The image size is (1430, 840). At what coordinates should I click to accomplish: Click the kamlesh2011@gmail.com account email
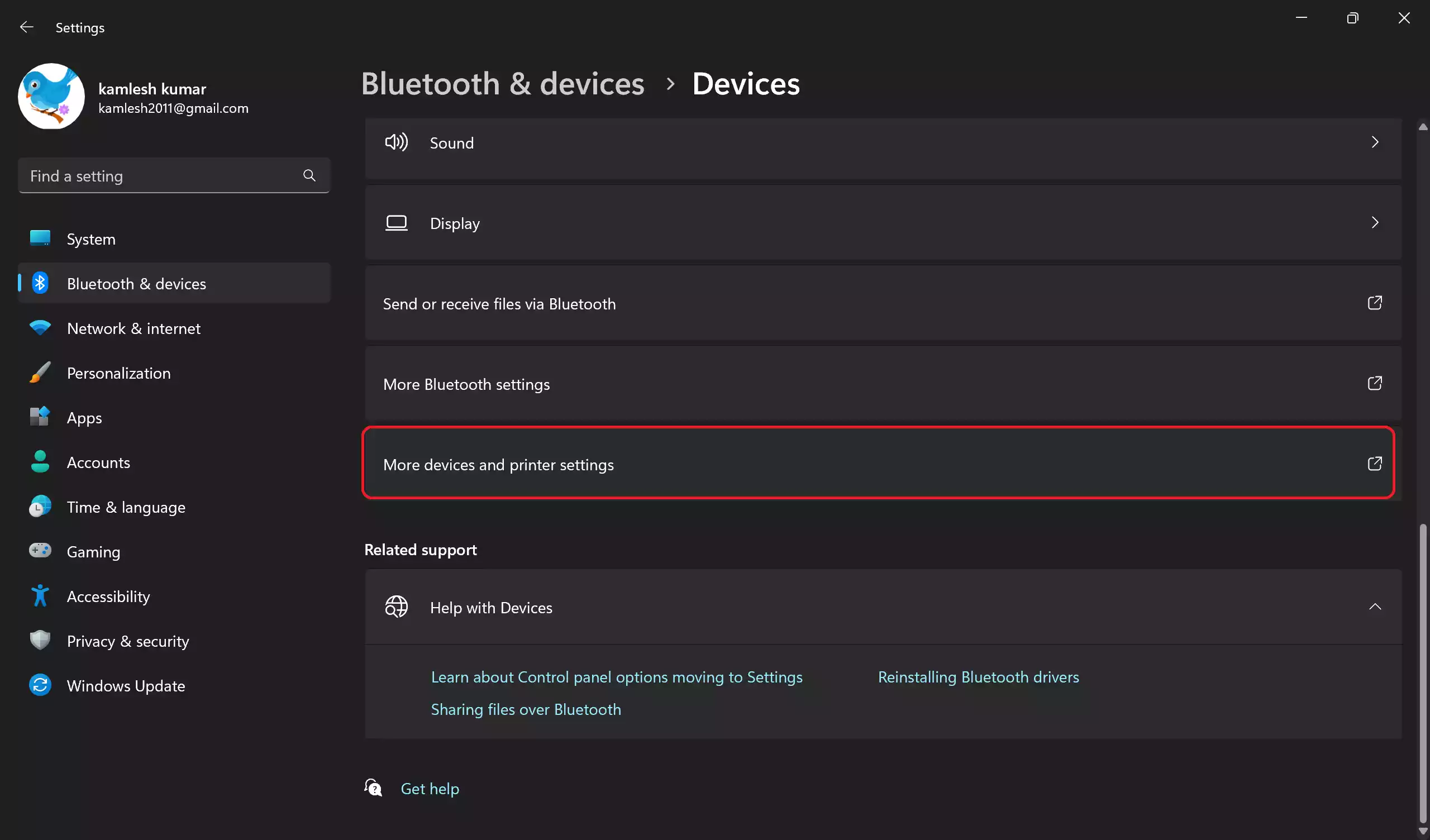tap(174, 108)
